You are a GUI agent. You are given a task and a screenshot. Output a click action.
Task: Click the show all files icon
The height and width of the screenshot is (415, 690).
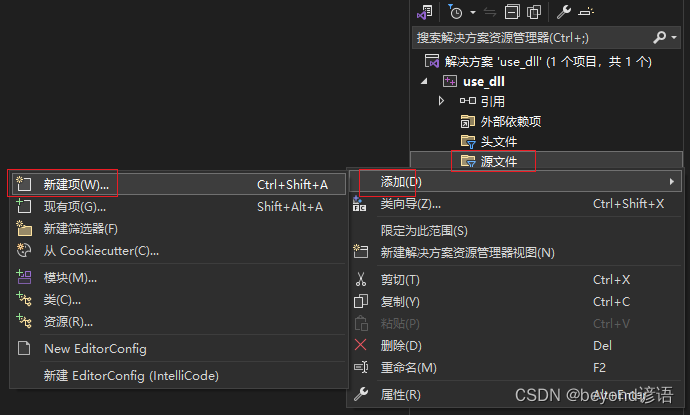click(534, 12)
